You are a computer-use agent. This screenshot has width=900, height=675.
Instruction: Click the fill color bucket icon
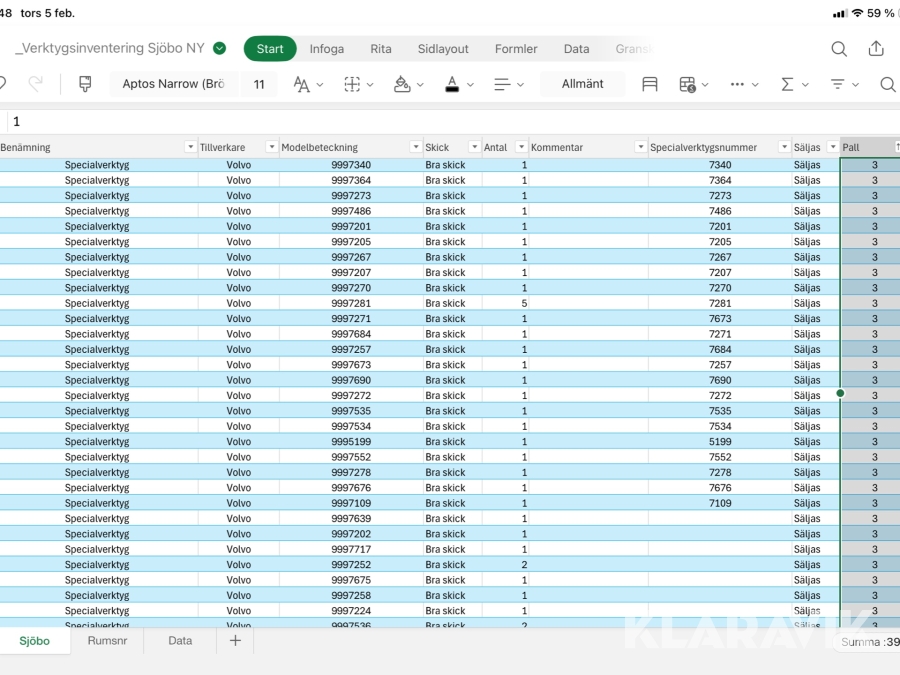[x=402, y=84]
